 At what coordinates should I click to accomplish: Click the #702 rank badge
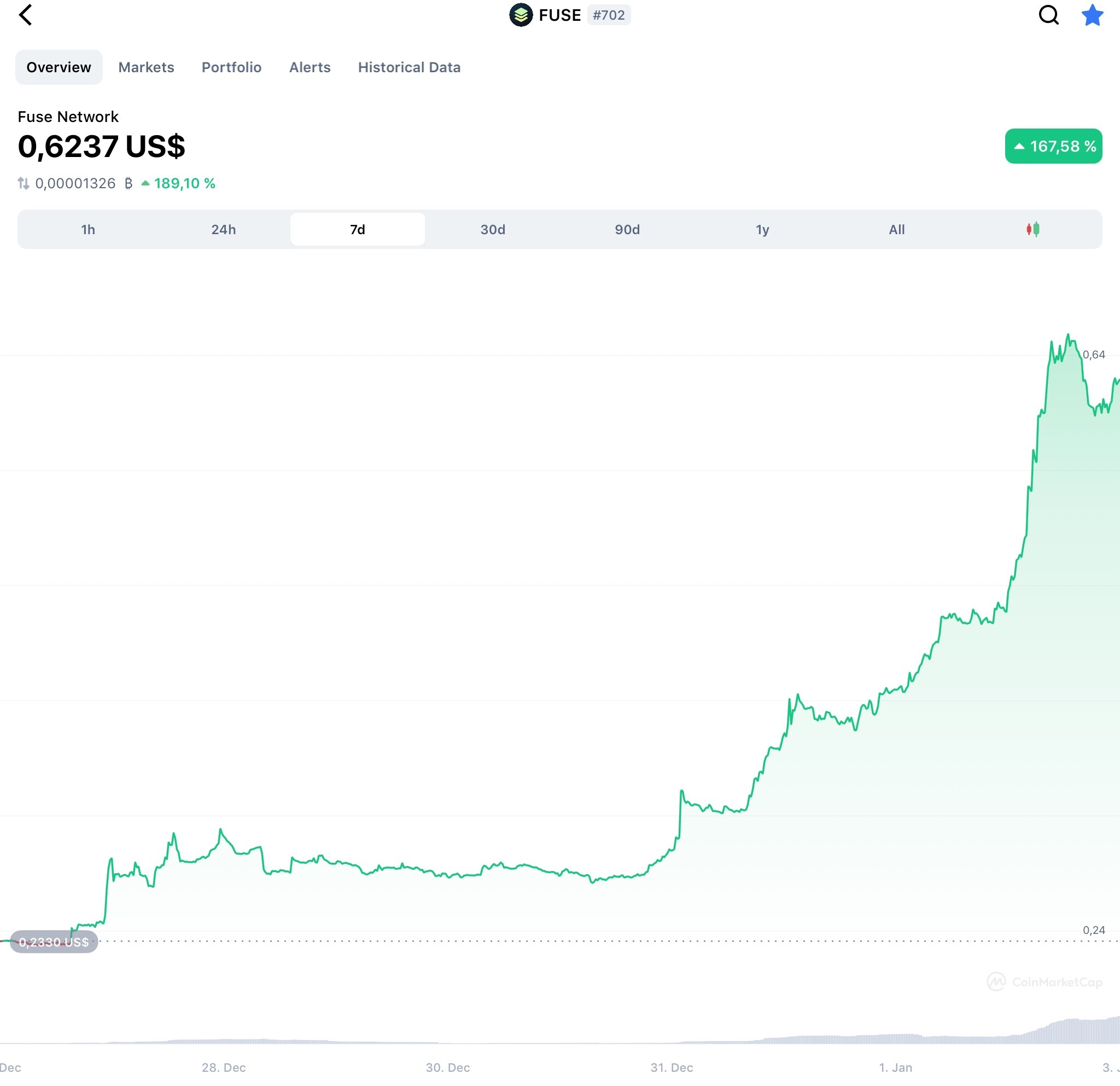tap(609, 15)
